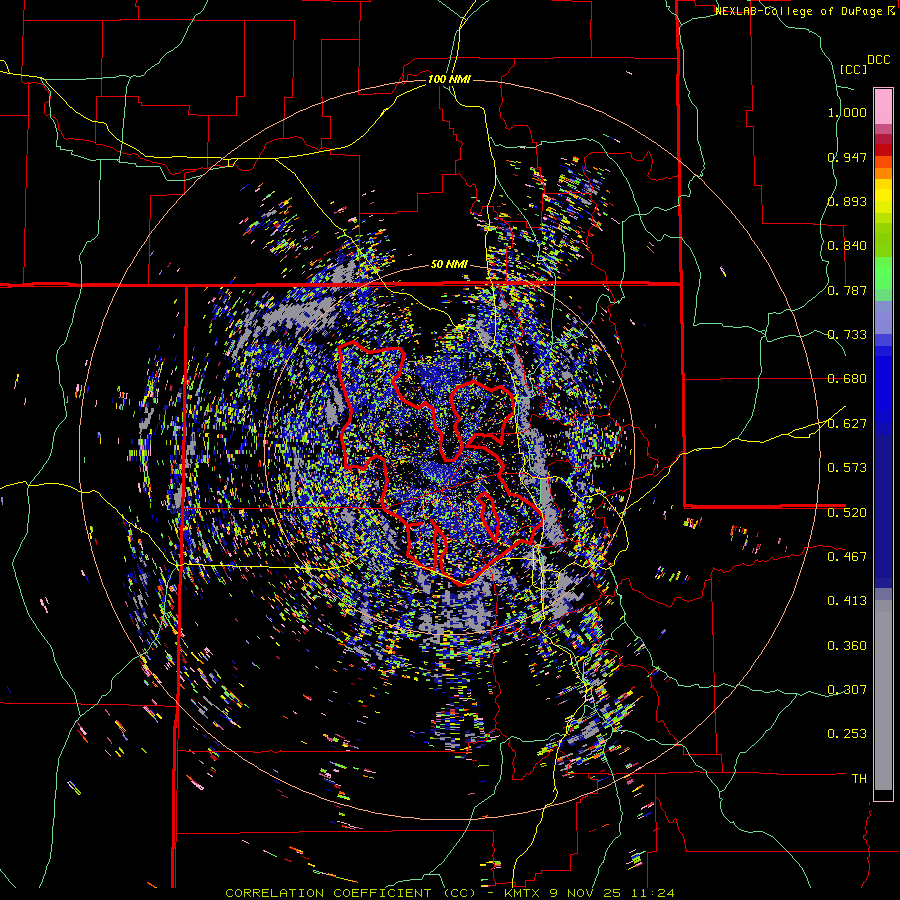The height and width of the screenshot is (900, 900).
Task: Click the 0.413 color scale value
Action: click(x=847, y=601)
